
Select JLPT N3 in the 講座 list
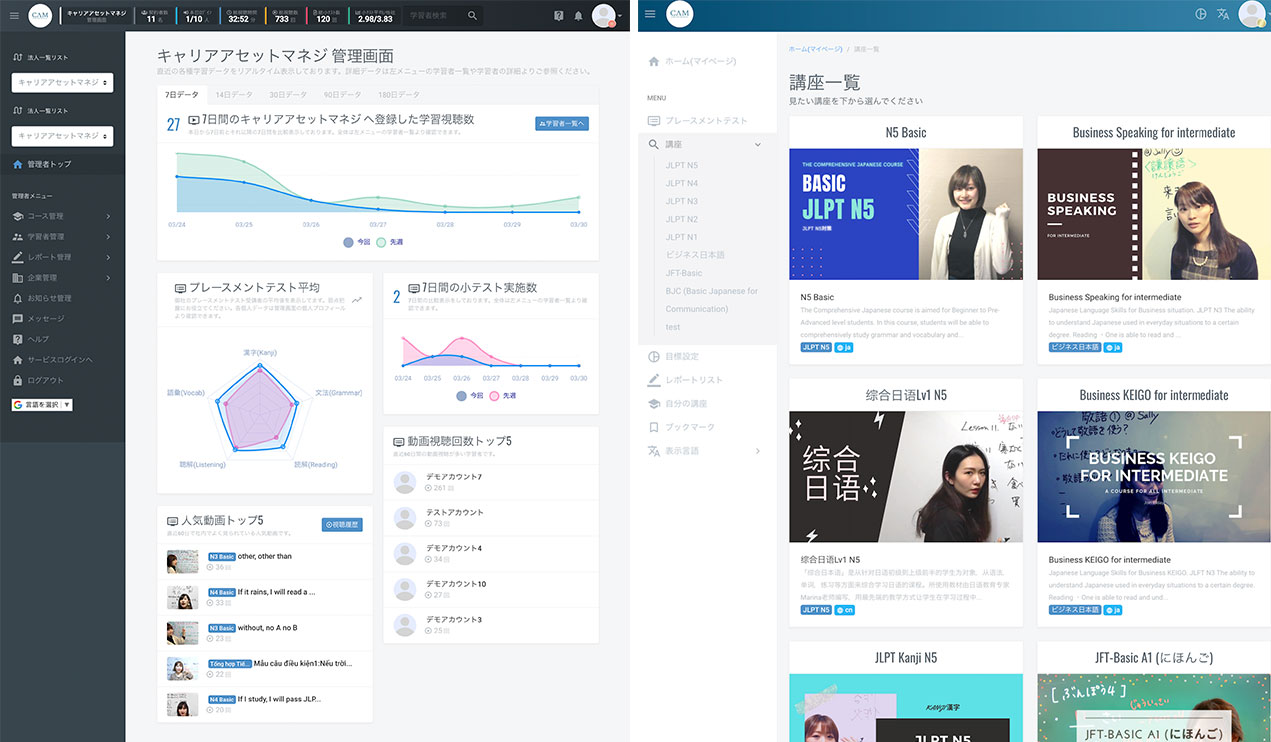tap(682, 202)
